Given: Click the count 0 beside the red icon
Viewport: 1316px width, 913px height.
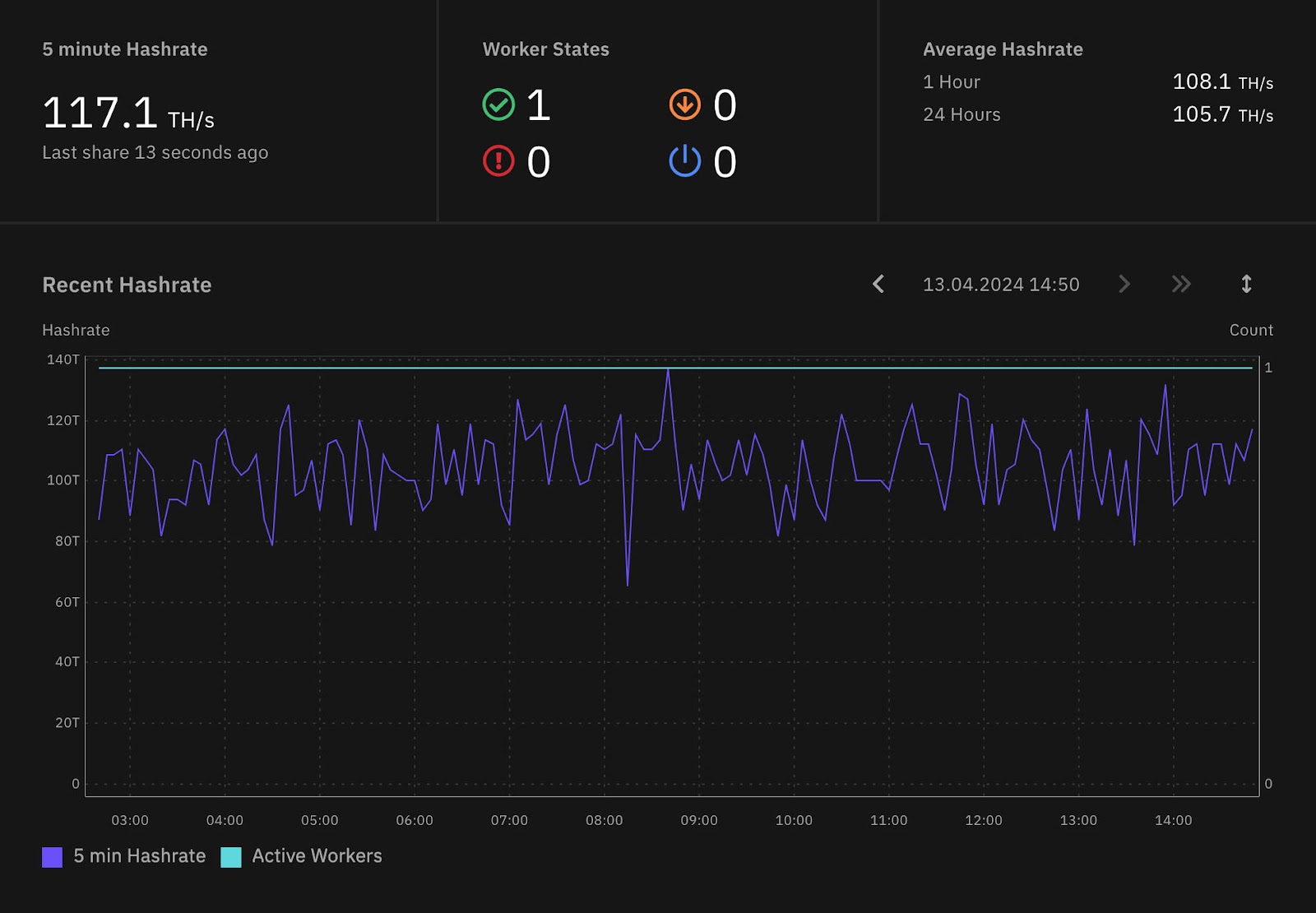Looking at the screenshot, I should click(x=539, y=162).
